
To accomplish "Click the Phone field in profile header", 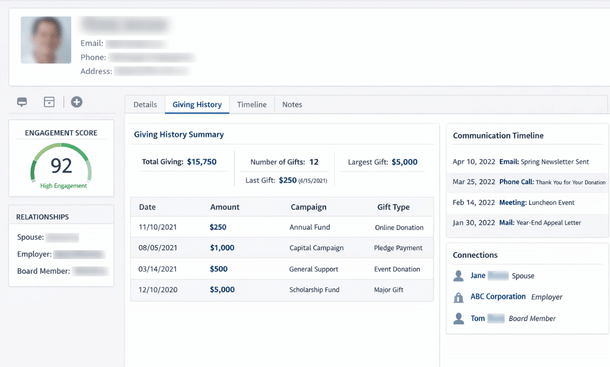I will click(x=137, y=57).
